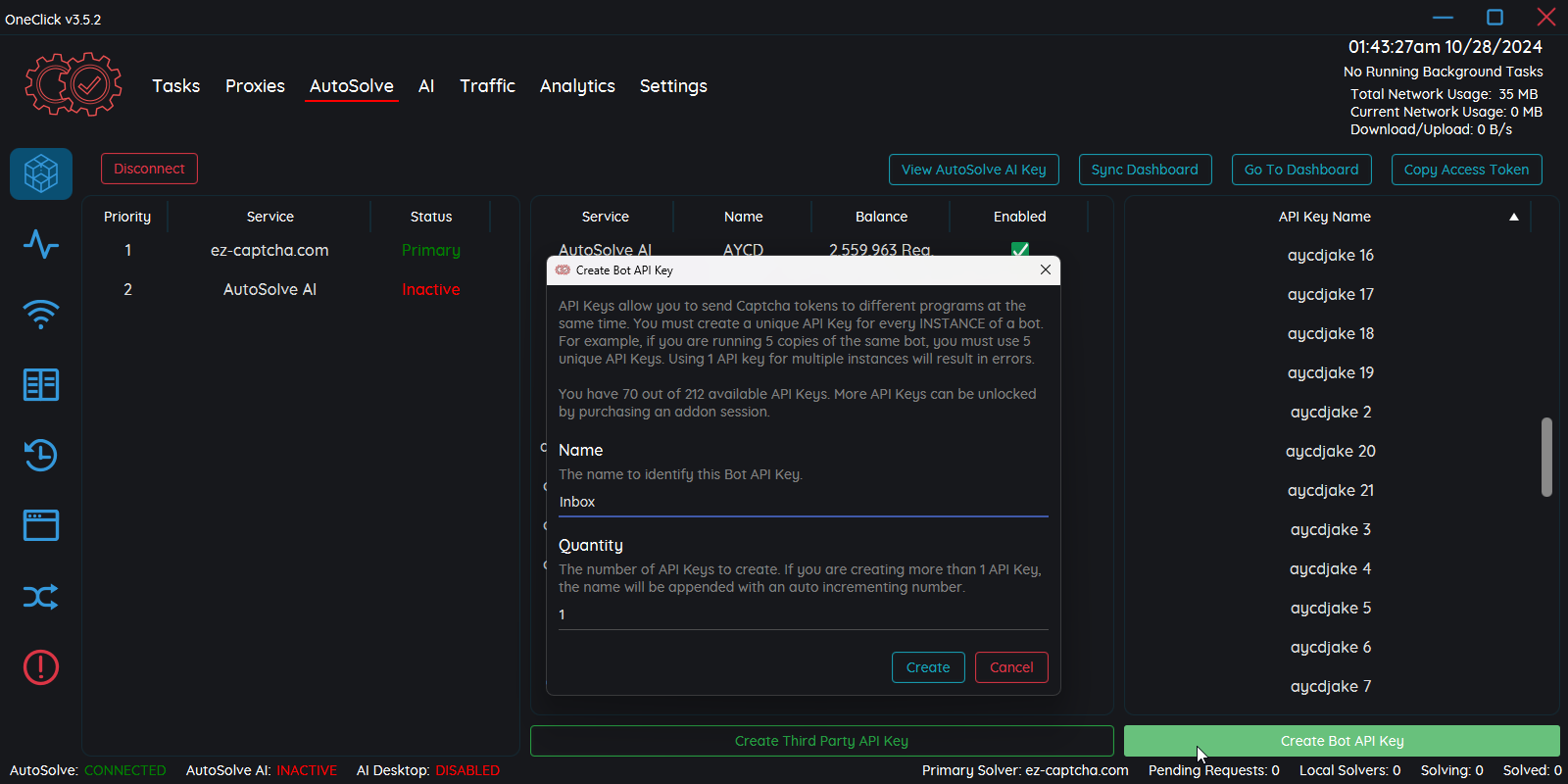The width and height of the screenshot is (1568, 784).
Task: Select the Wi-Fi signal sidebar icon
Action: [x=41, y=315]
